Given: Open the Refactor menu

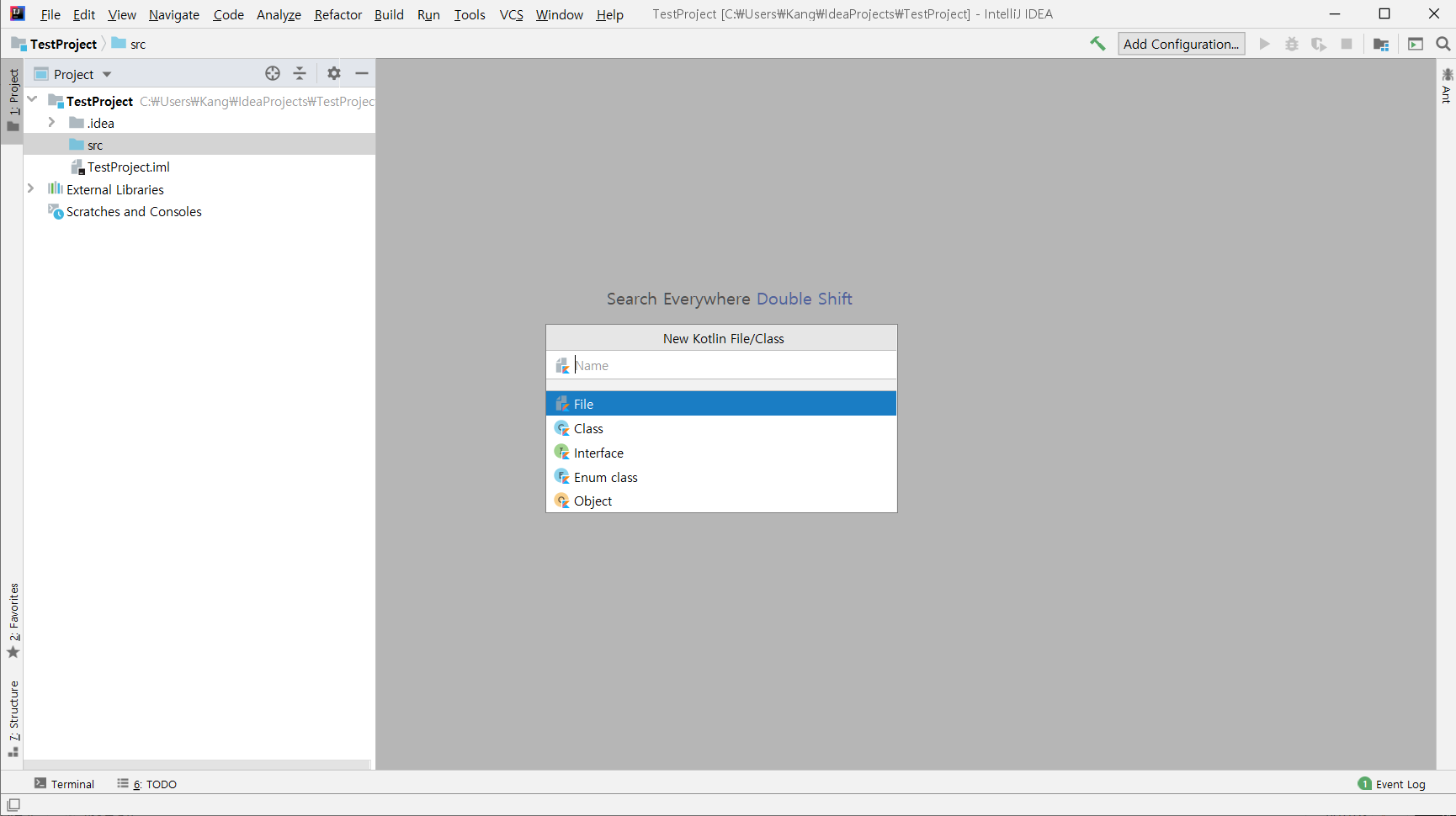Looking at the screenshot, I should [x=338, y=14].
